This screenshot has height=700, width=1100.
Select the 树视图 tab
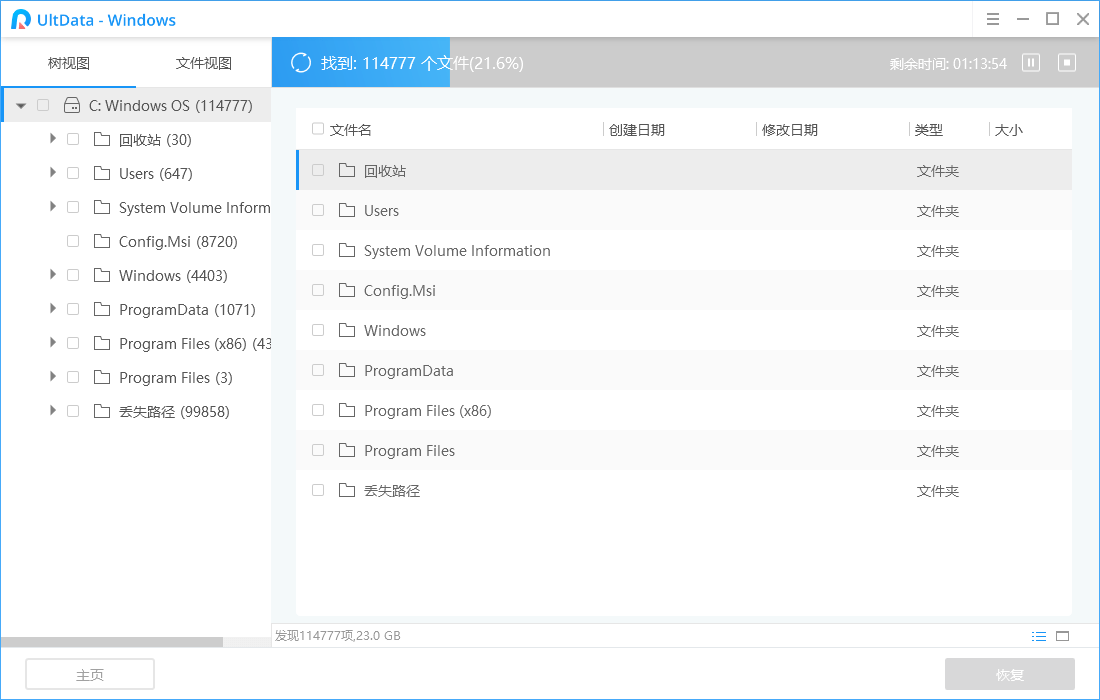pos(68,62)
